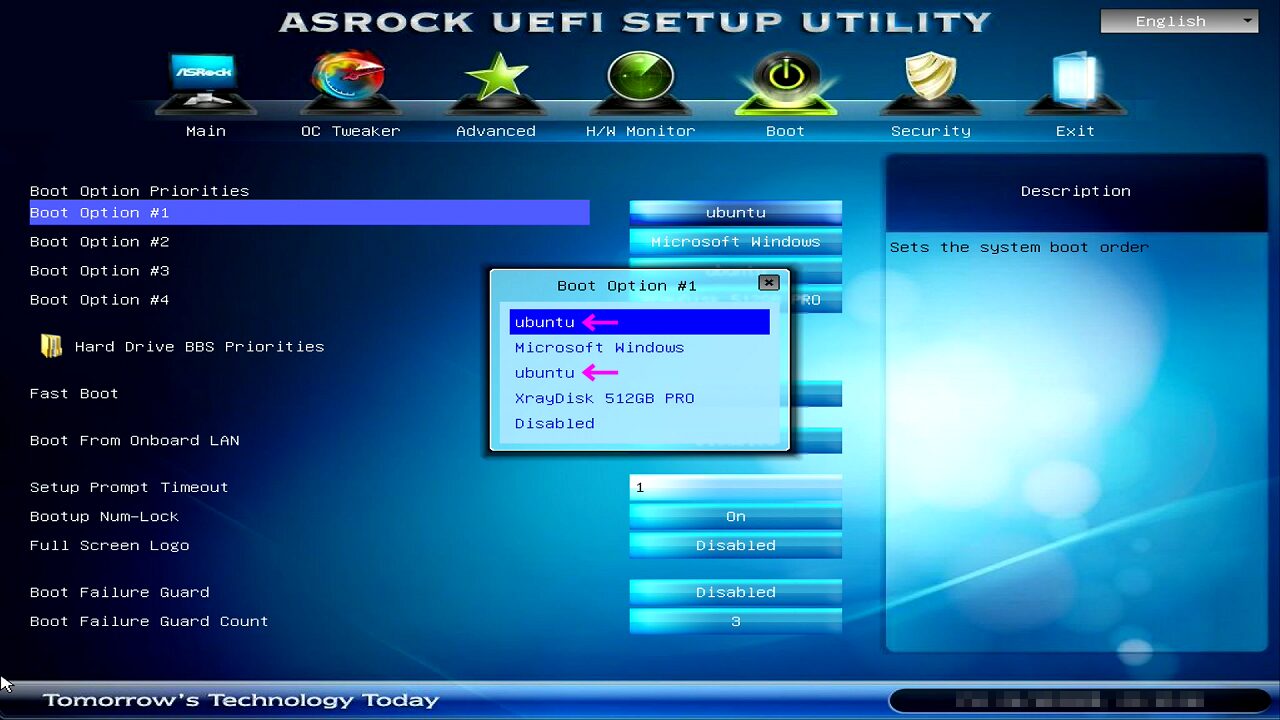Switch to the H/W Monitor tab label

point(640,131)
